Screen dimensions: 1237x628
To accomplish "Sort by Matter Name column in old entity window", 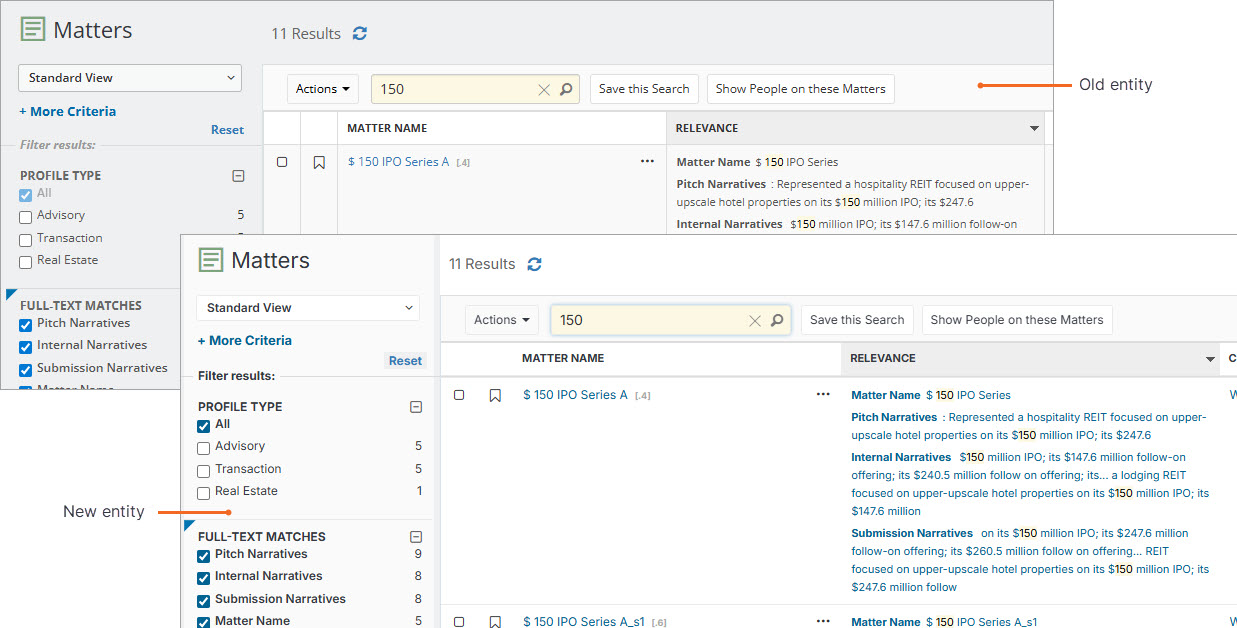I will (387, 128).
